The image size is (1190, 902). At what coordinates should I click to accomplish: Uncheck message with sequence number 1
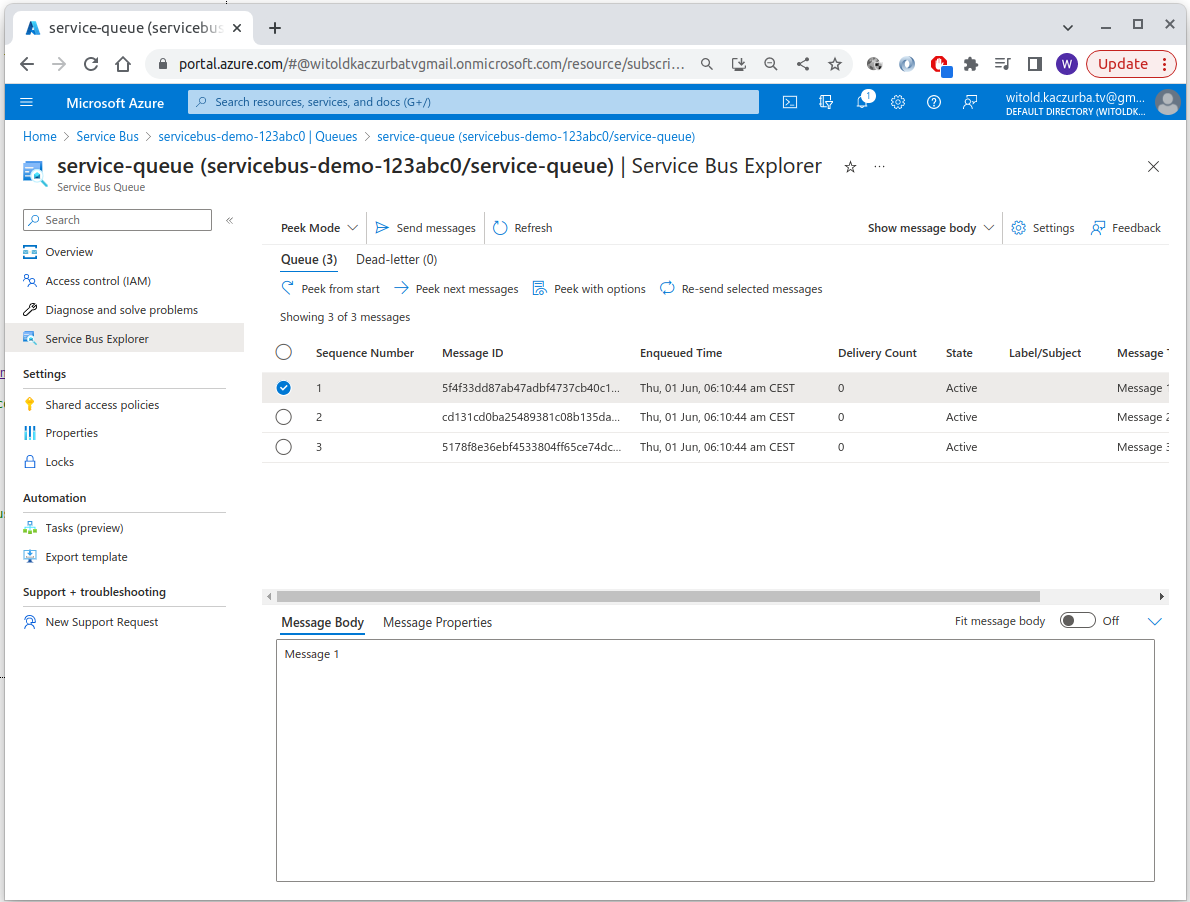click(x=284, y=388)
